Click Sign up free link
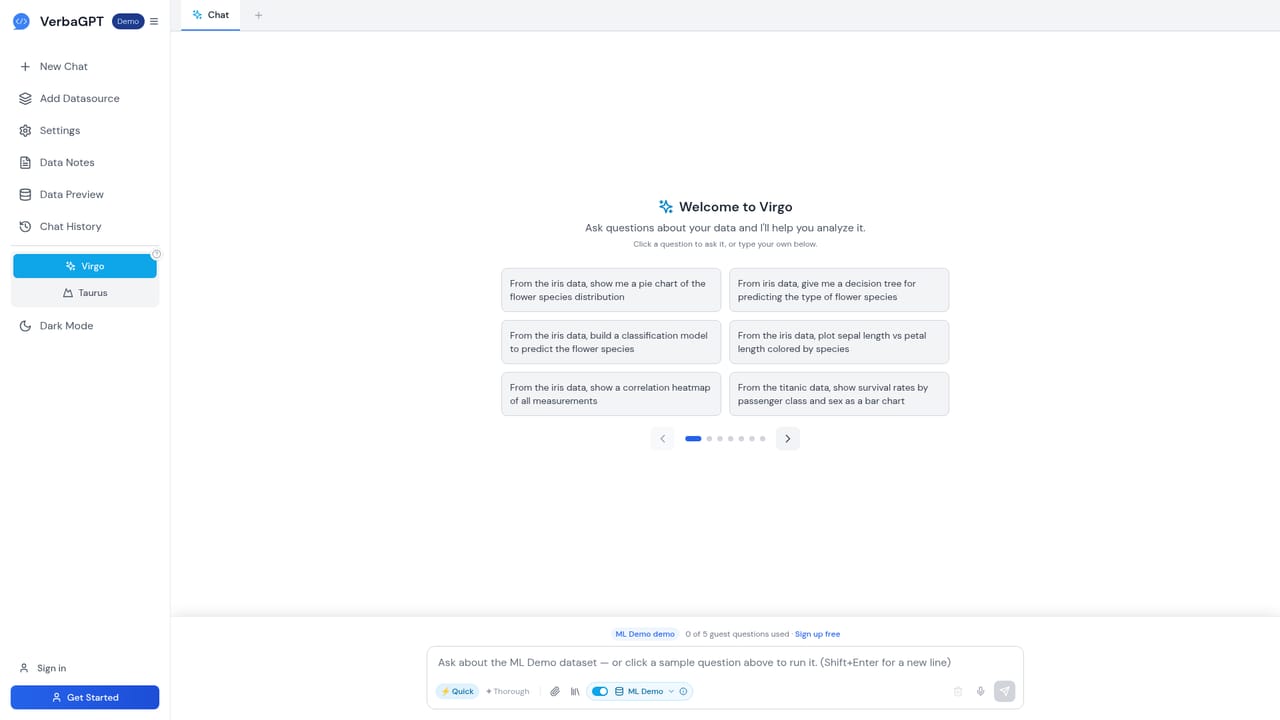Viewport: 1280px width, 720px height. [x=817, y=634]
